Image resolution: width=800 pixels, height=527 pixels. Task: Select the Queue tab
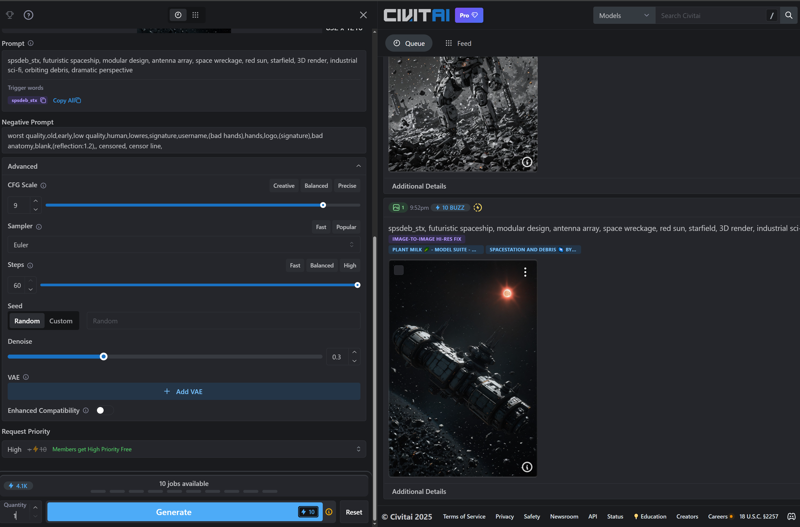pos(410,43)
